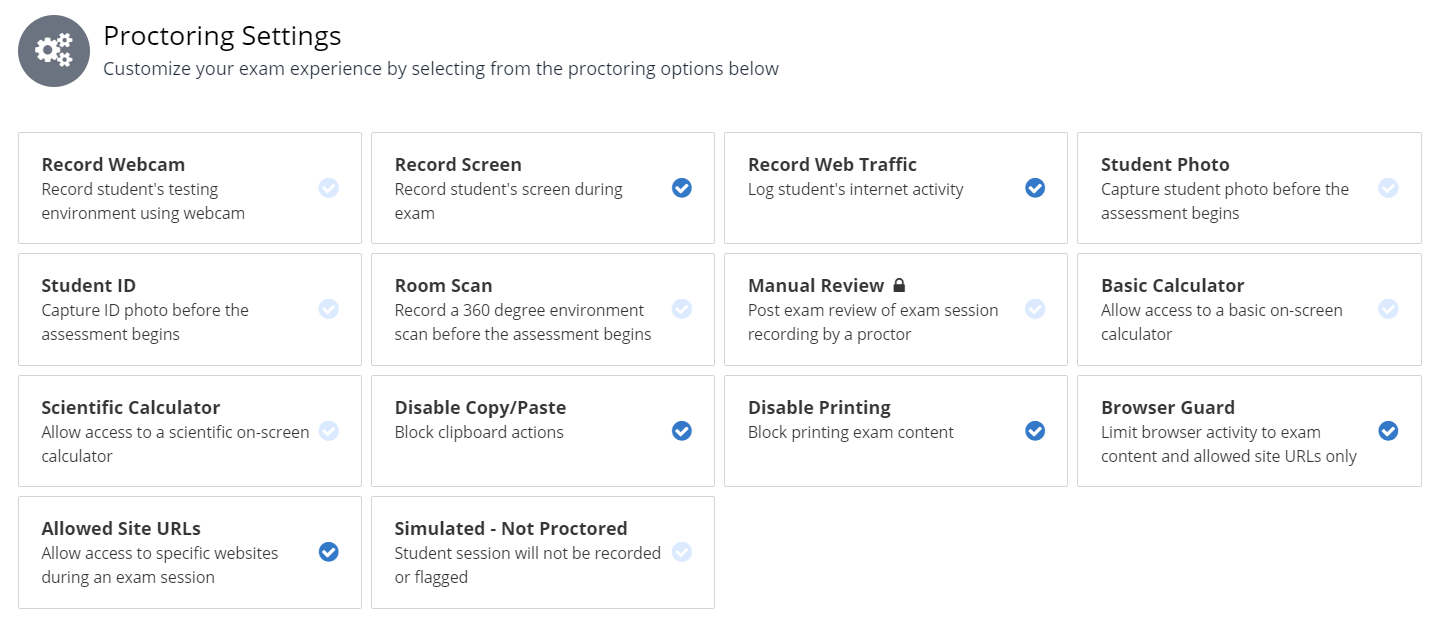1445x632 pixels.
Task: Enable the Student Photo option
Action: point(1388,187)
